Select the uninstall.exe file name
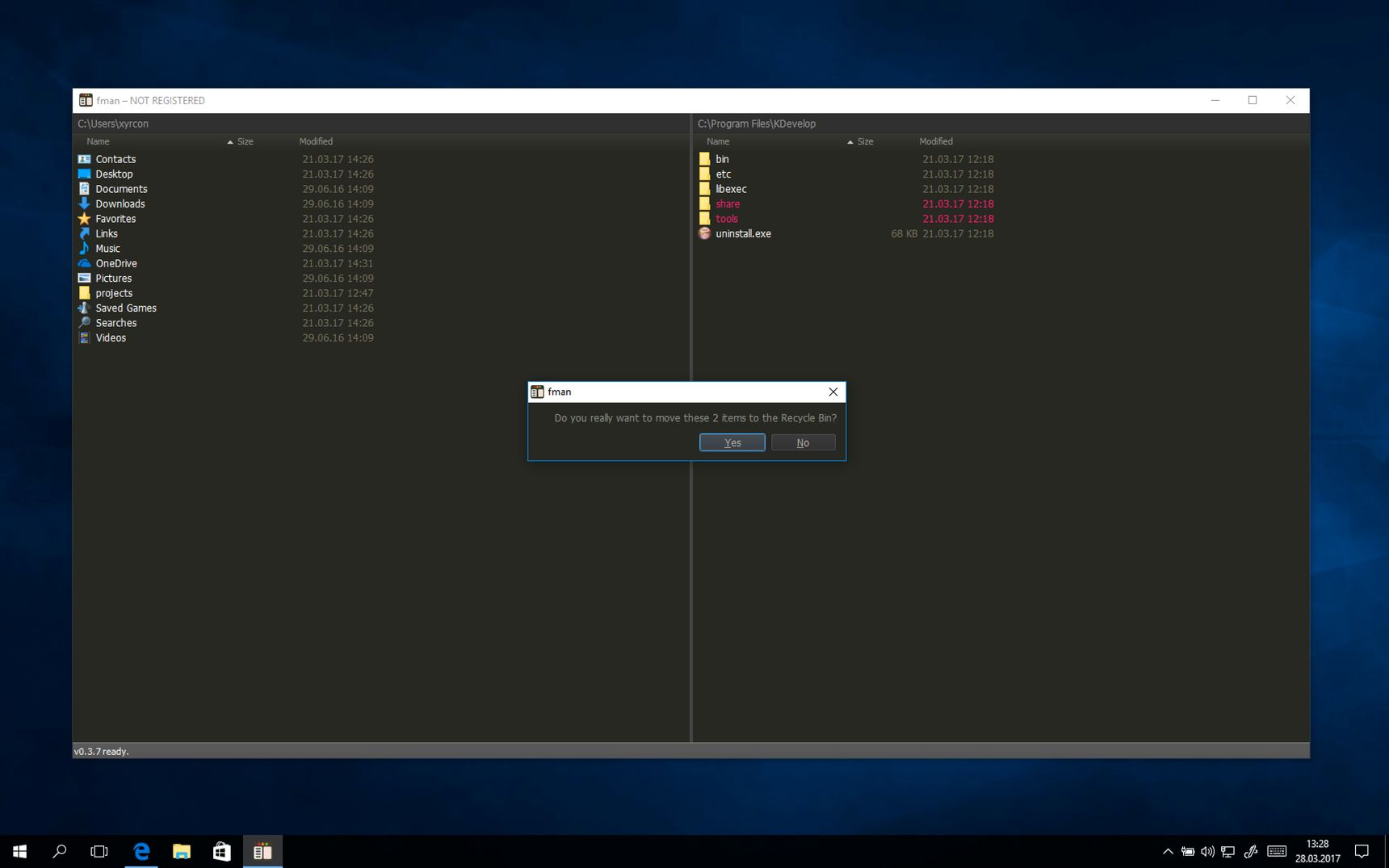Viewport: 1389px width, 868px height. [743, 233]
